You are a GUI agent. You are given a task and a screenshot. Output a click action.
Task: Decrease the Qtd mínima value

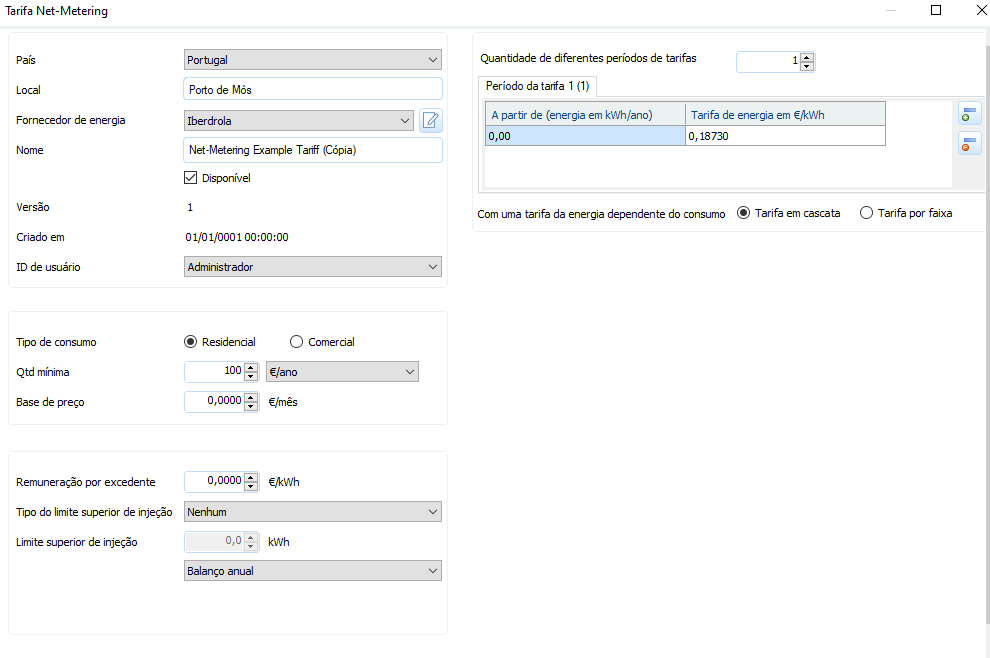[250, 377]
